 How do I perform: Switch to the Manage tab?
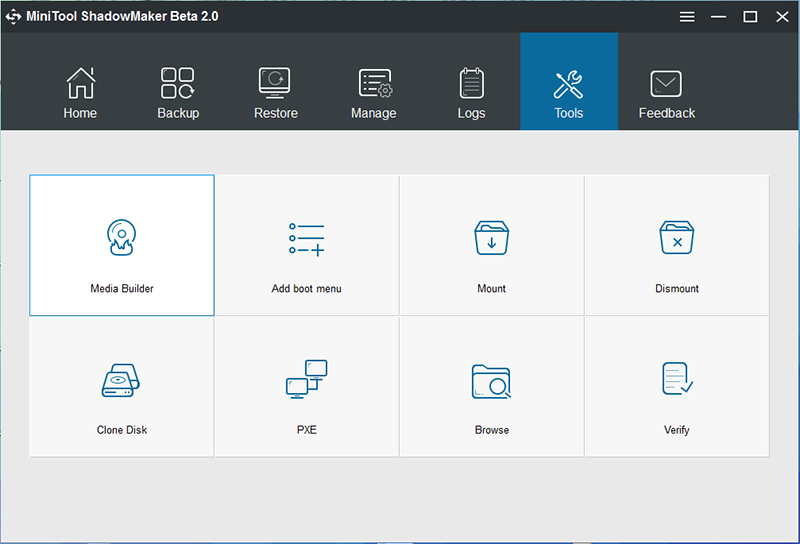point(374,94)
